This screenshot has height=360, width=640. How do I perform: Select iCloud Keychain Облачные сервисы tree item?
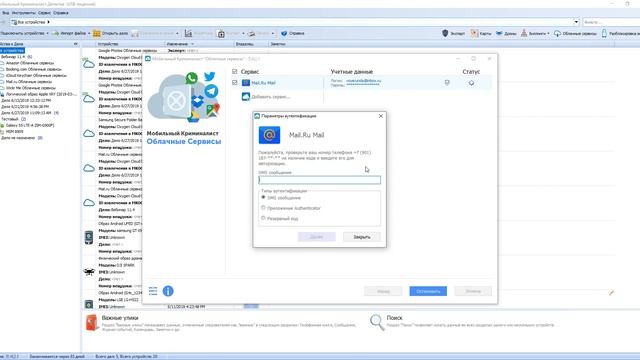(x=36, y=76)
